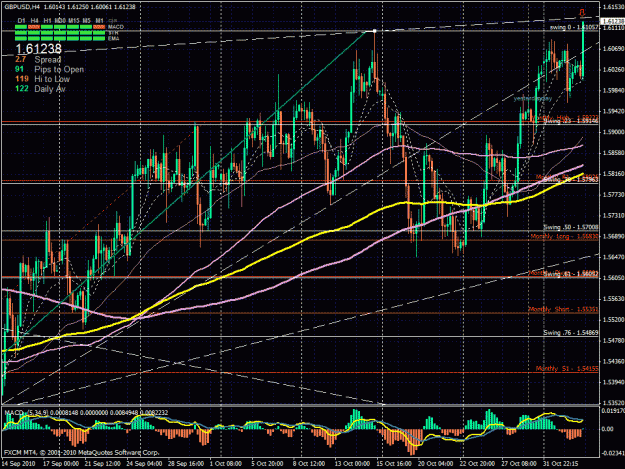Click the MACD indicator parameters label
Screen dimensions: 625x469
pos(86,412)
